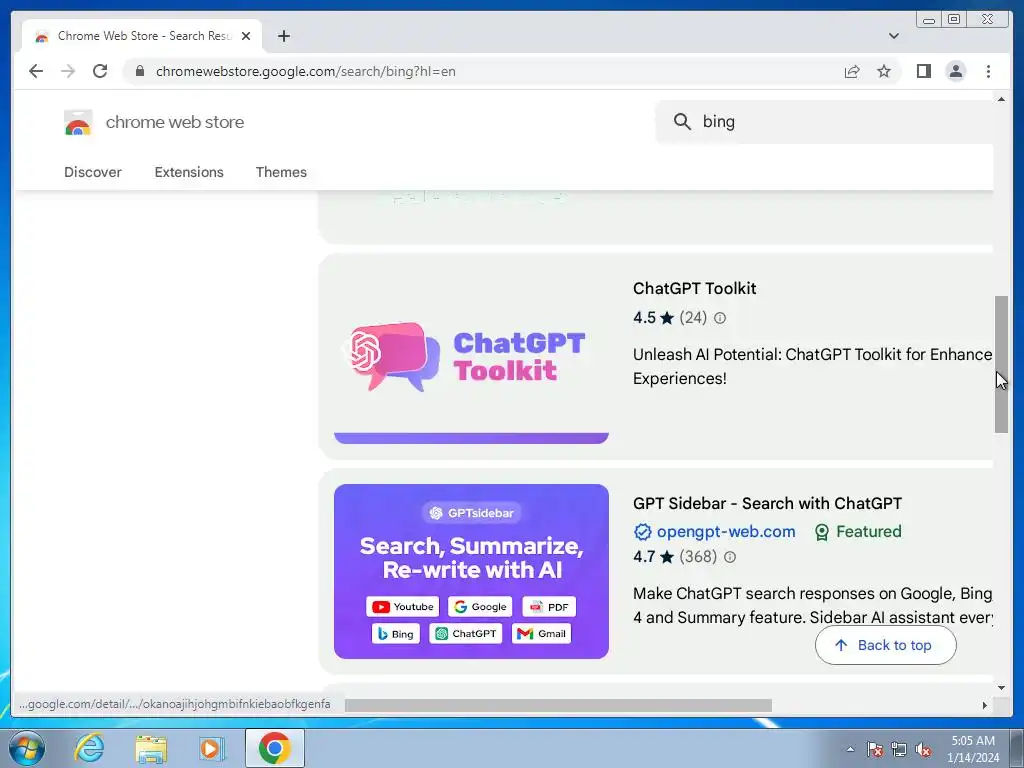Click the search magnifier icon
This screenshot has width=1024, height=768.
click(682, 121)
